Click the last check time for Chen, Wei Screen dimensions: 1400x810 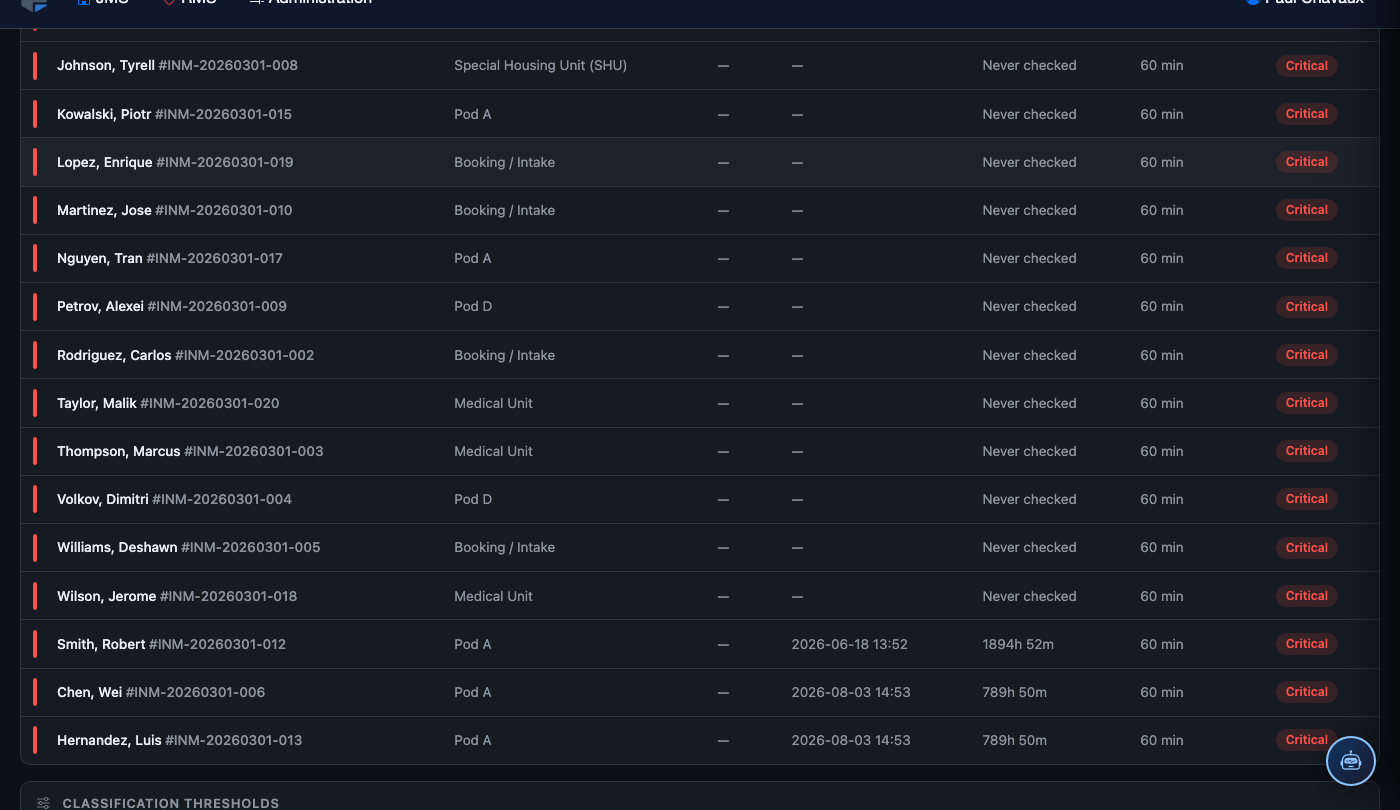point(851,692)
